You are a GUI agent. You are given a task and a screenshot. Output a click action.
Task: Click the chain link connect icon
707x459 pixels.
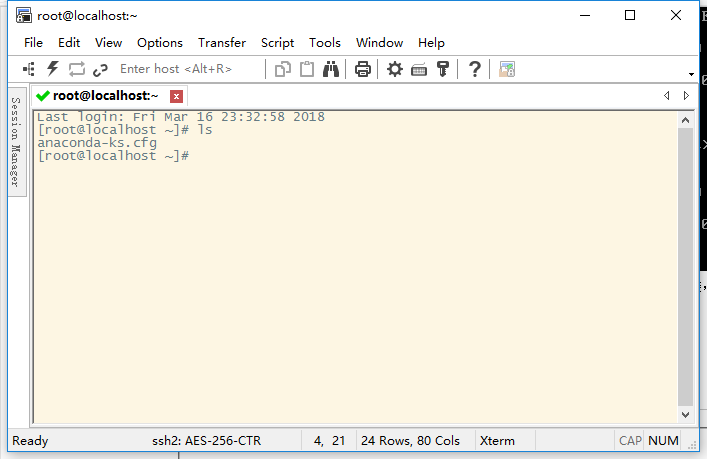pyautogui.click(x=100, y=69)
